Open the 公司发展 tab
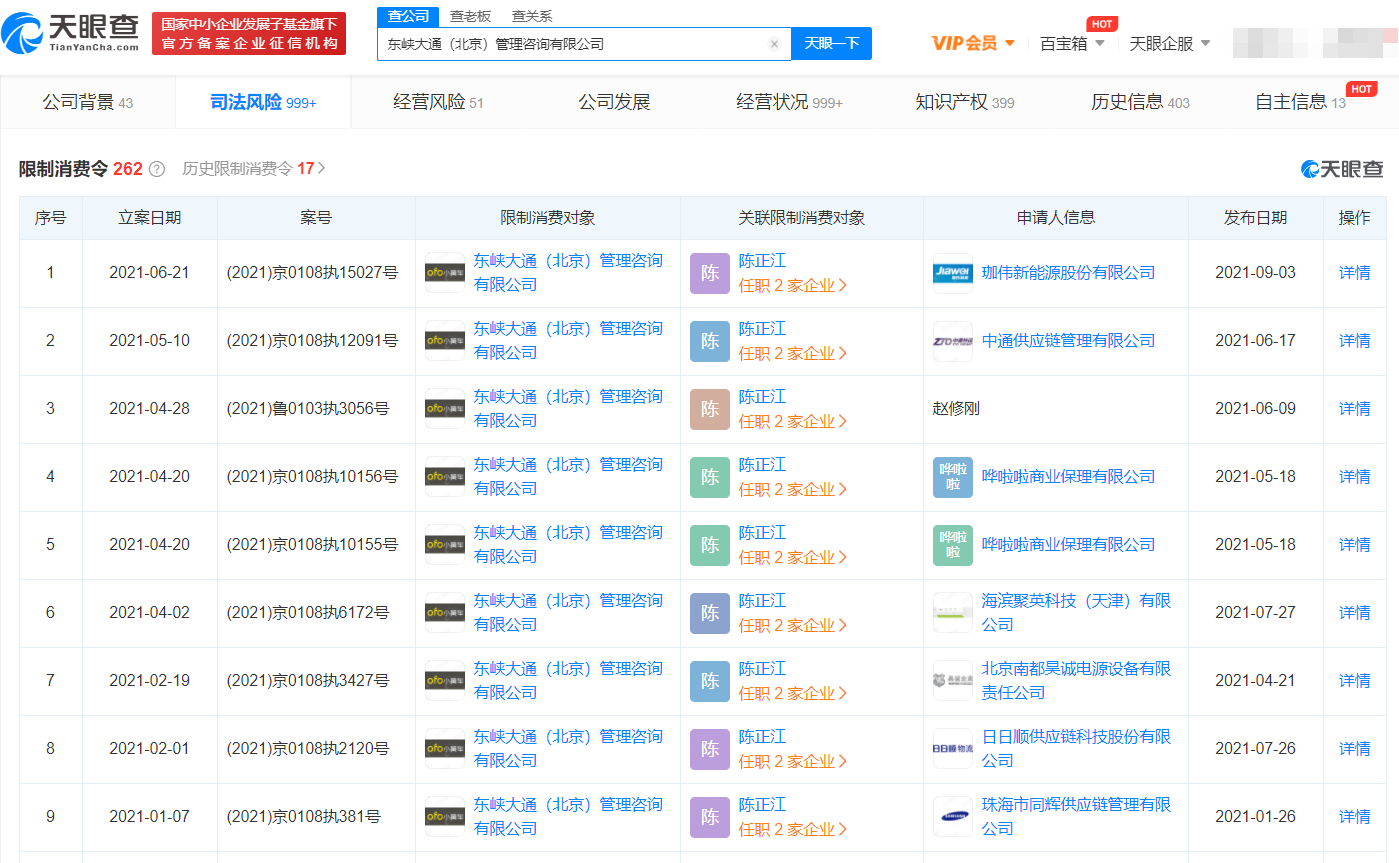The height and width of the screenshot is (863, 1399). click(x=614, y=102)
